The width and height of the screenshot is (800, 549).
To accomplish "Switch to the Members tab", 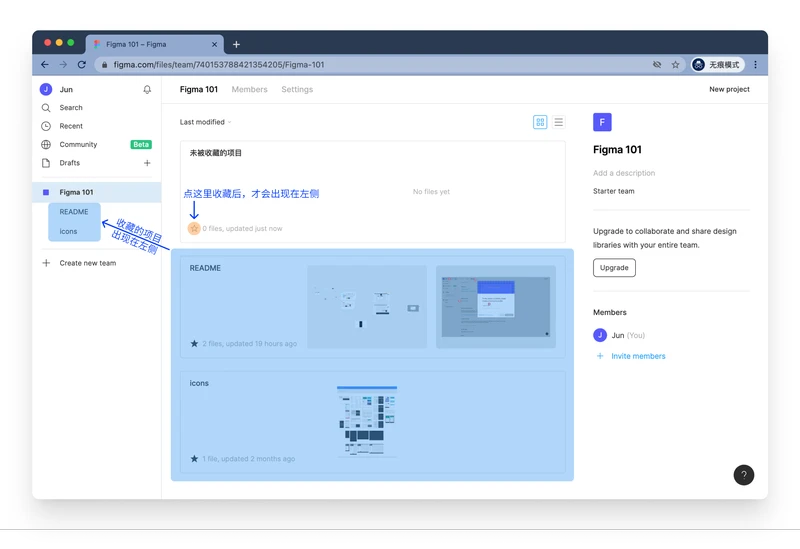I will [x=249, y=89].
